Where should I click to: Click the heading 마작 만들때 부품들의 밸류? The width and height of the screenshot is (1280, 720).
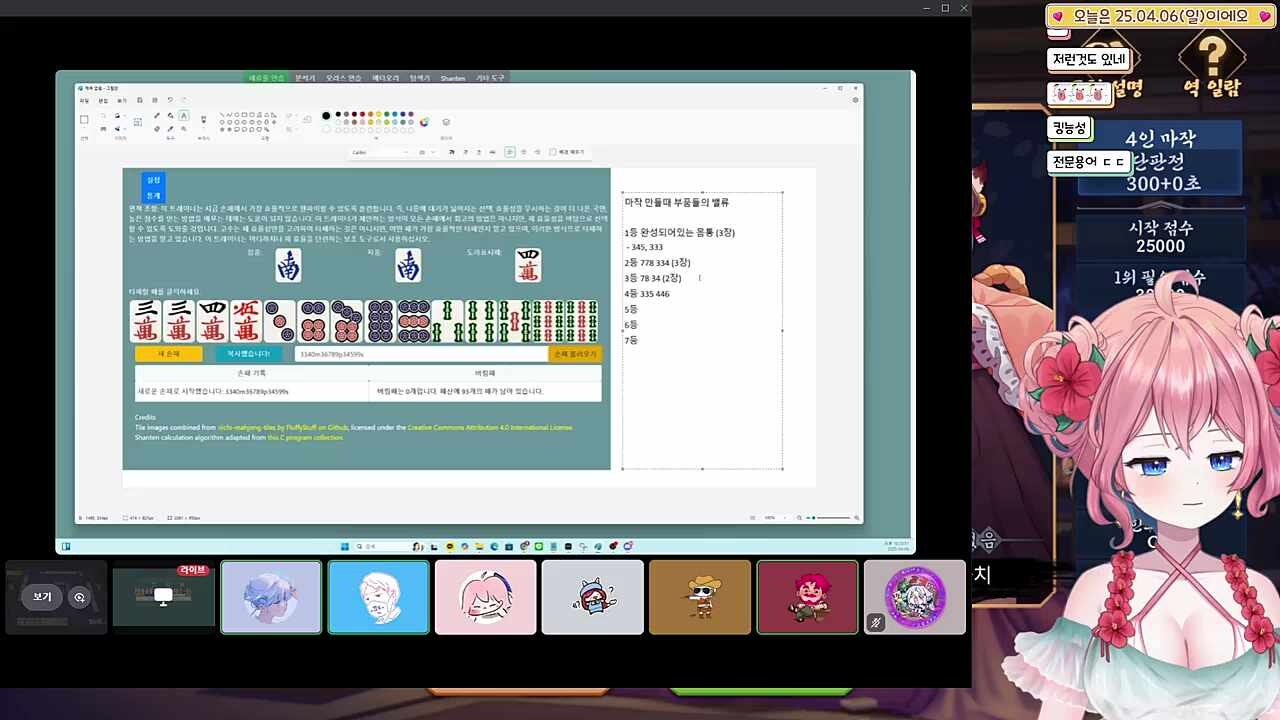click(x=677, y=202)
